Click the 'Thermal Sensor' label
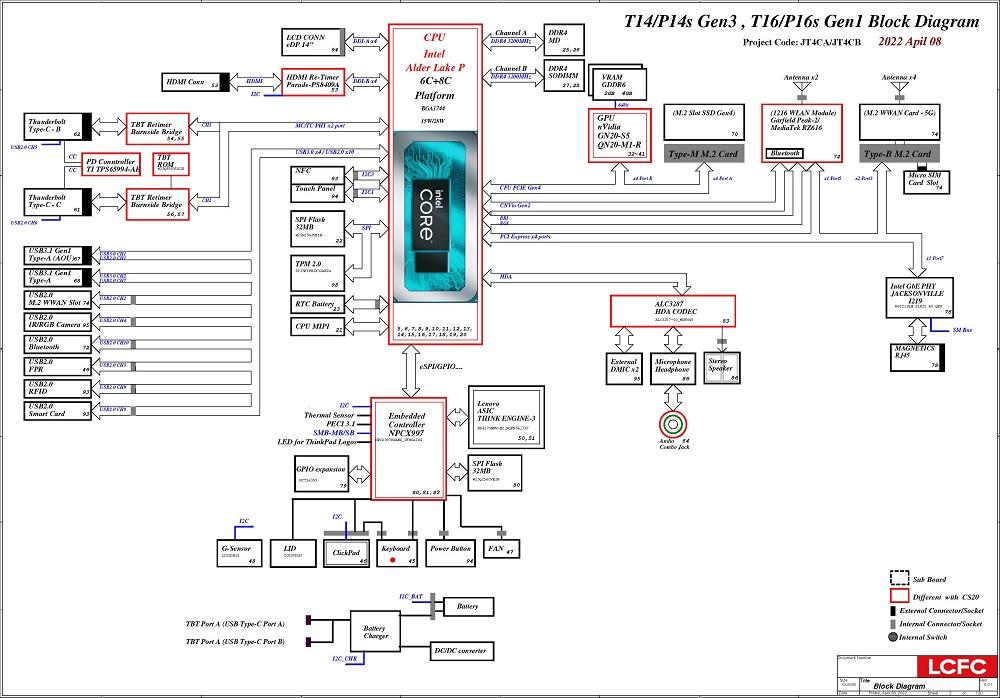This screenshot has width=1000, height=698. pyautogui.click(x=329, y=415)
